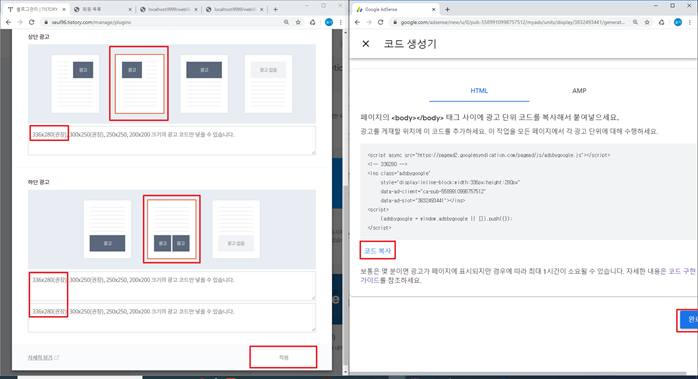Close the 블로그관리 TISTORY tab
Viewport: 698px width, 379px height.
(64, 9)
